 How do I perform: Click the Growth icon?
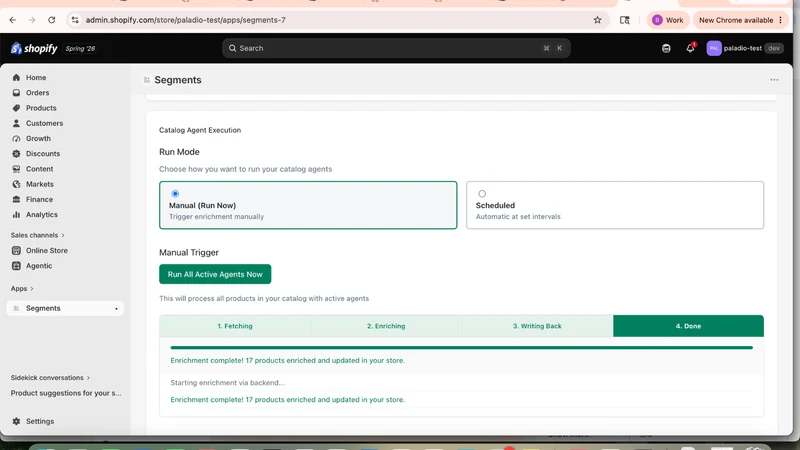[16, 139]
